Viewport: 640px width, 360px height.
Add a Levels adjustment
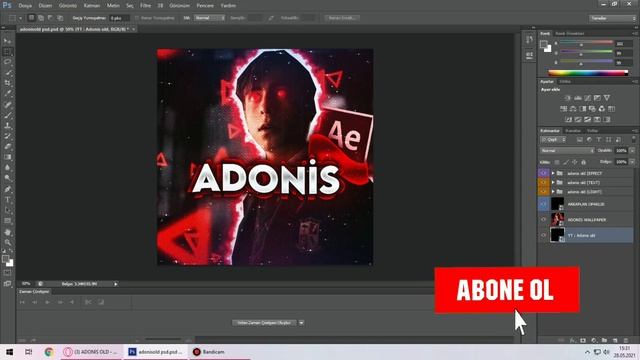(x=578, y=98)
